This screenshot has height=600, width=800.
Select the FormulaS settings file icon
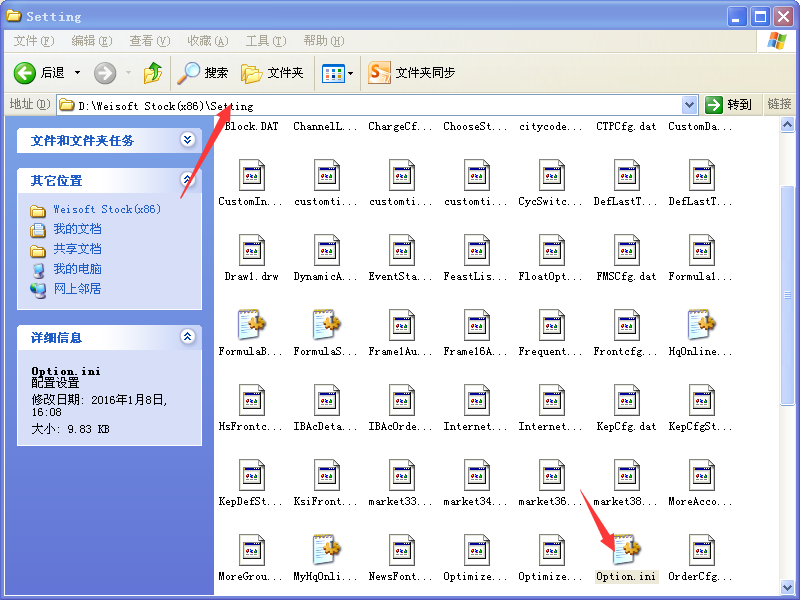[x=327, y=324]
